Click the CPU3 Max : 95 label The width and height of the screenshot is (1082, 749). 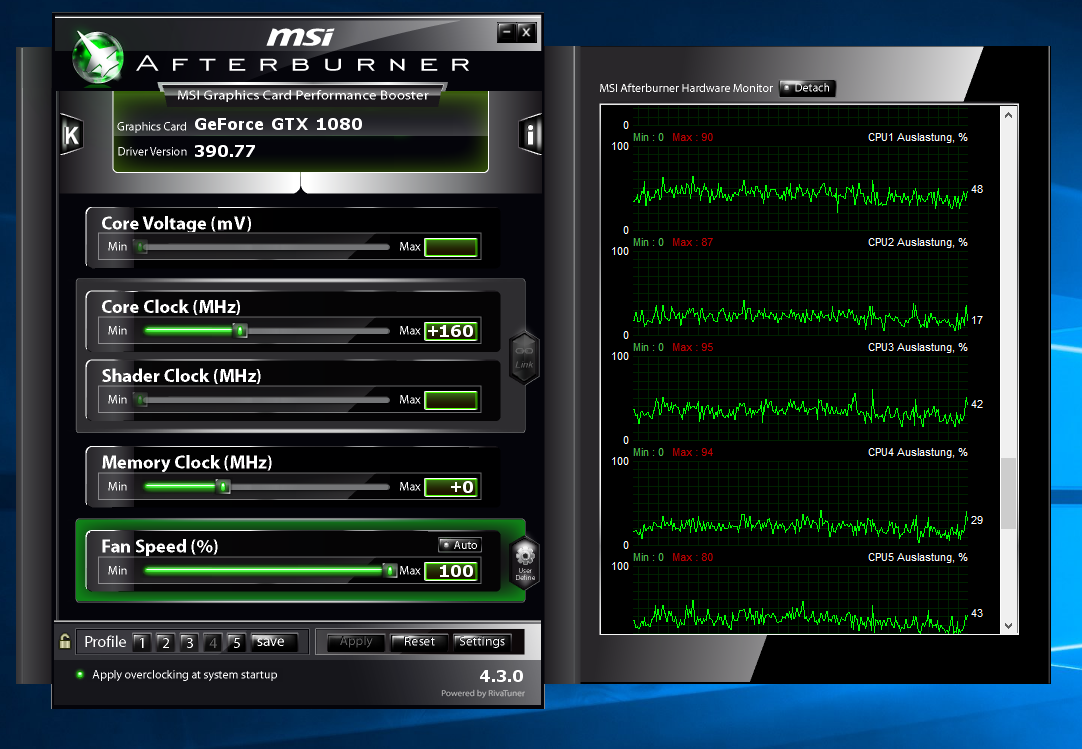tap(693, 347)
